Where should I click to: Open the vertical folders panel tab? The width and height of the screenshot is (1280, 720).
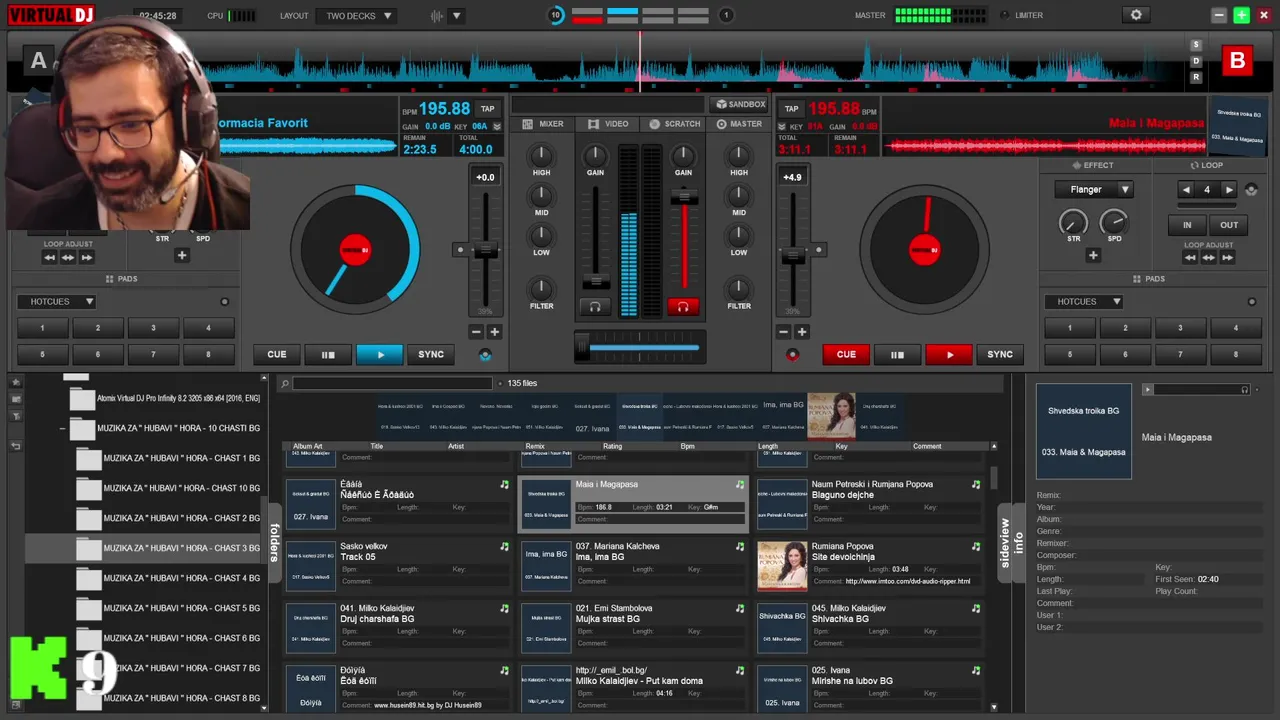(274, 541)
